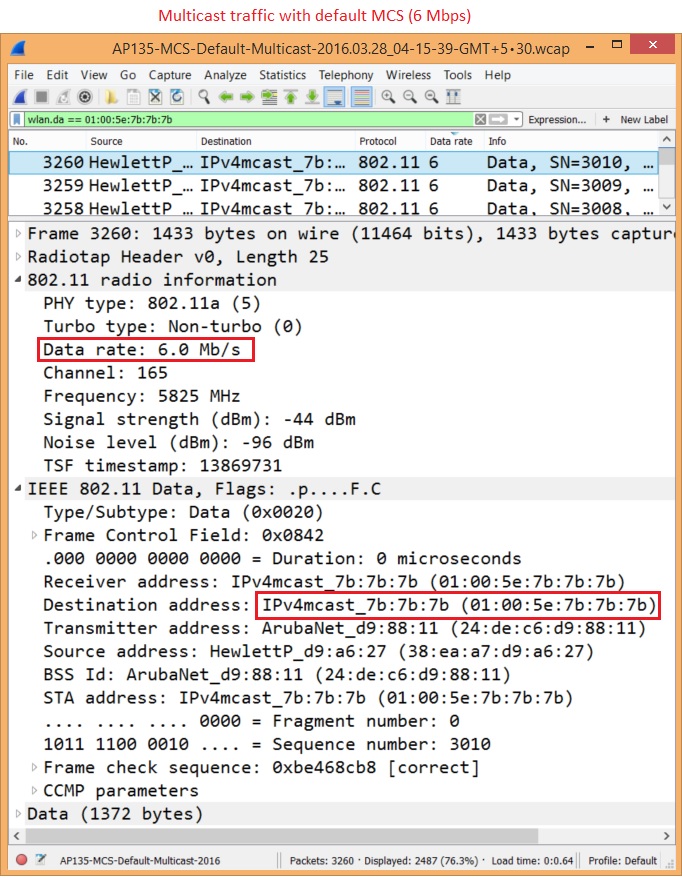Screen dimensions: 682x878
Task: Expand the Frame Control Field entry
Action: pyautogui.click(x=35, y=536)
